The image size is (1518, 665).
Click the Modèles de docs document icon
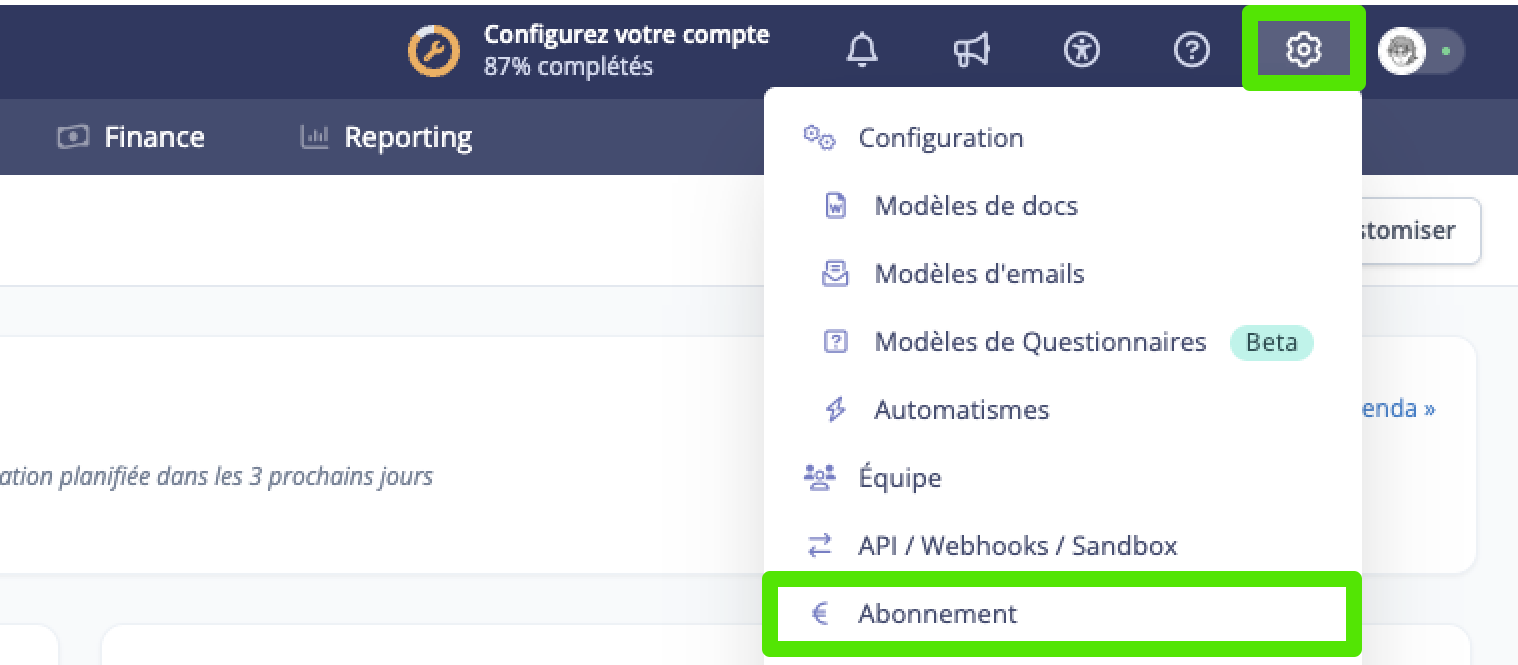(835, 206)
